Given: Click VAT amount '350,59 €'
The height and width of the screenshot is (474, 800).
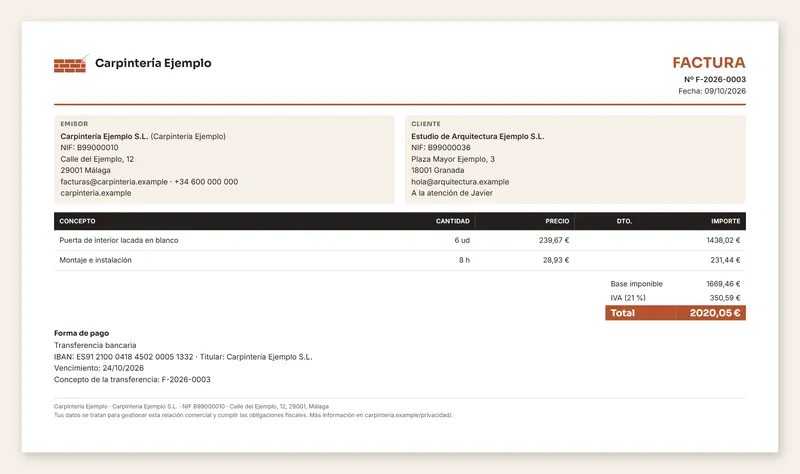Looking at the screenshot, I should coord(724,297).
